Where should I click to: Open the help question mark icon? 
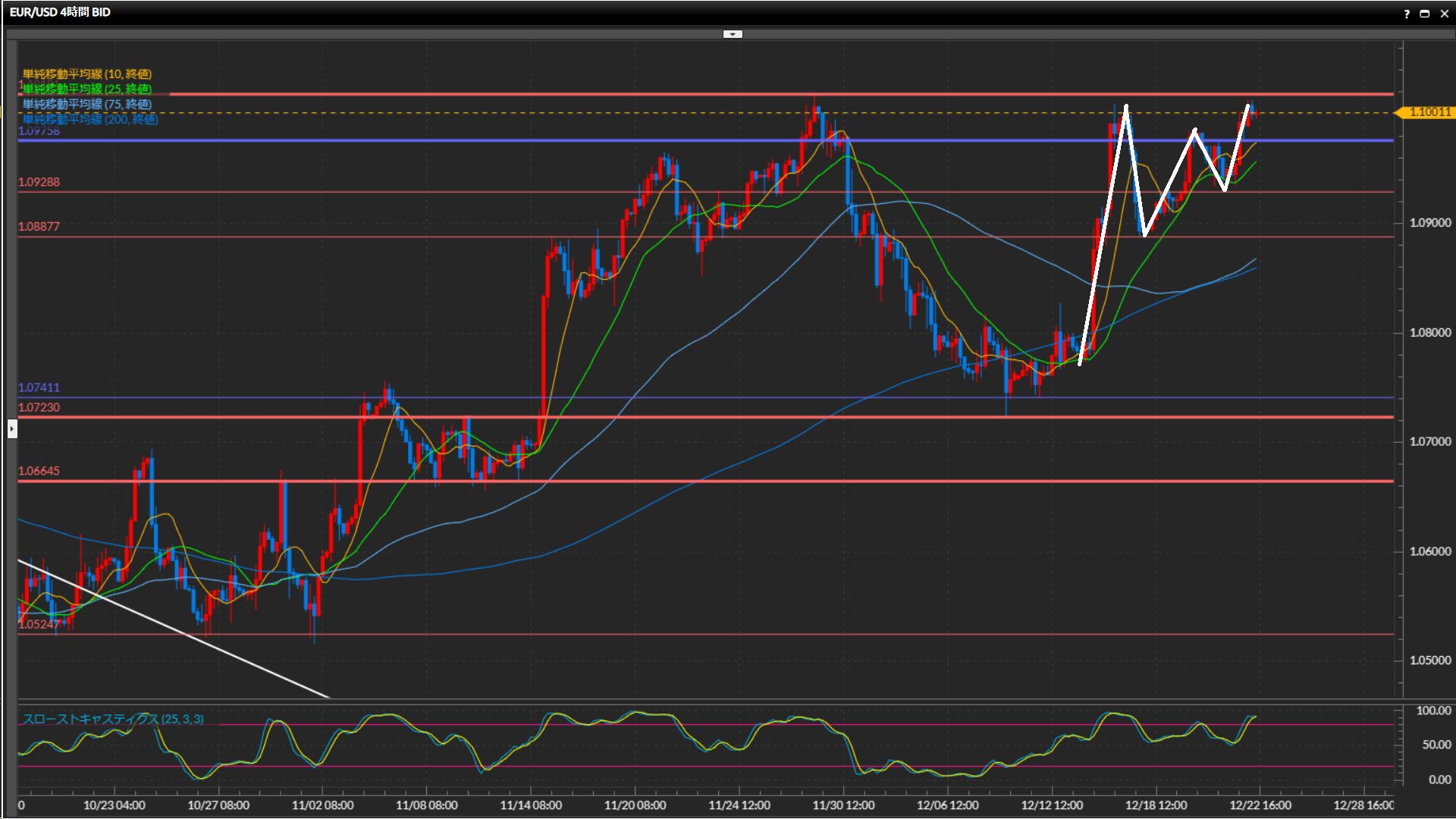[x=1407, y=14]
